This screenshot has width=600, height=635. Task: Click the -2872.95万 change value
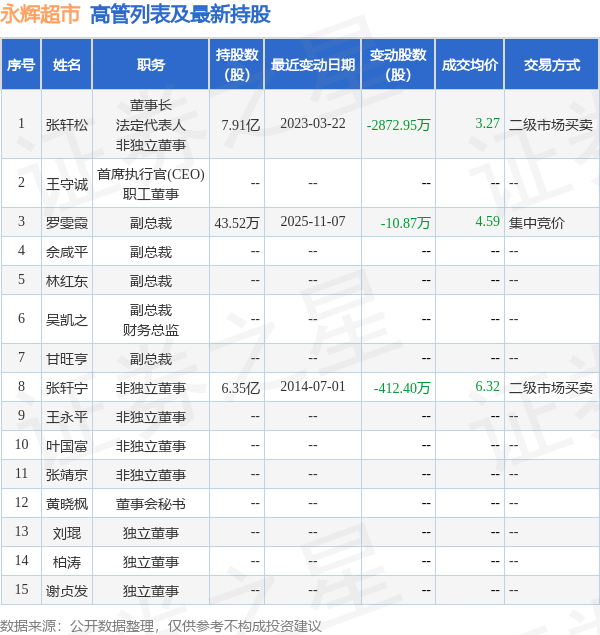[x=398, y=125]
